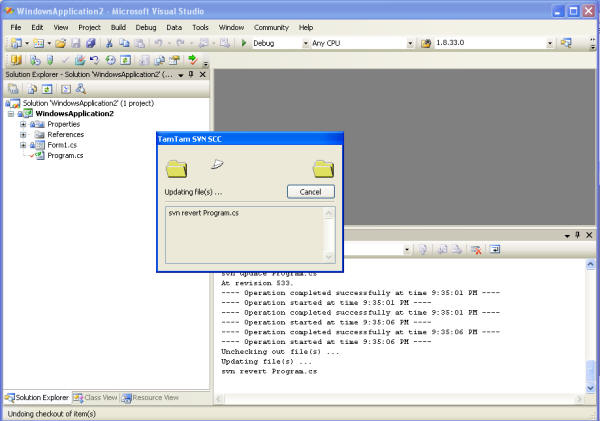Click the Undo Checkout blue arrow icon
Image resolution: width=600 pixels, height=421 pixels.
tap(94, 60)
